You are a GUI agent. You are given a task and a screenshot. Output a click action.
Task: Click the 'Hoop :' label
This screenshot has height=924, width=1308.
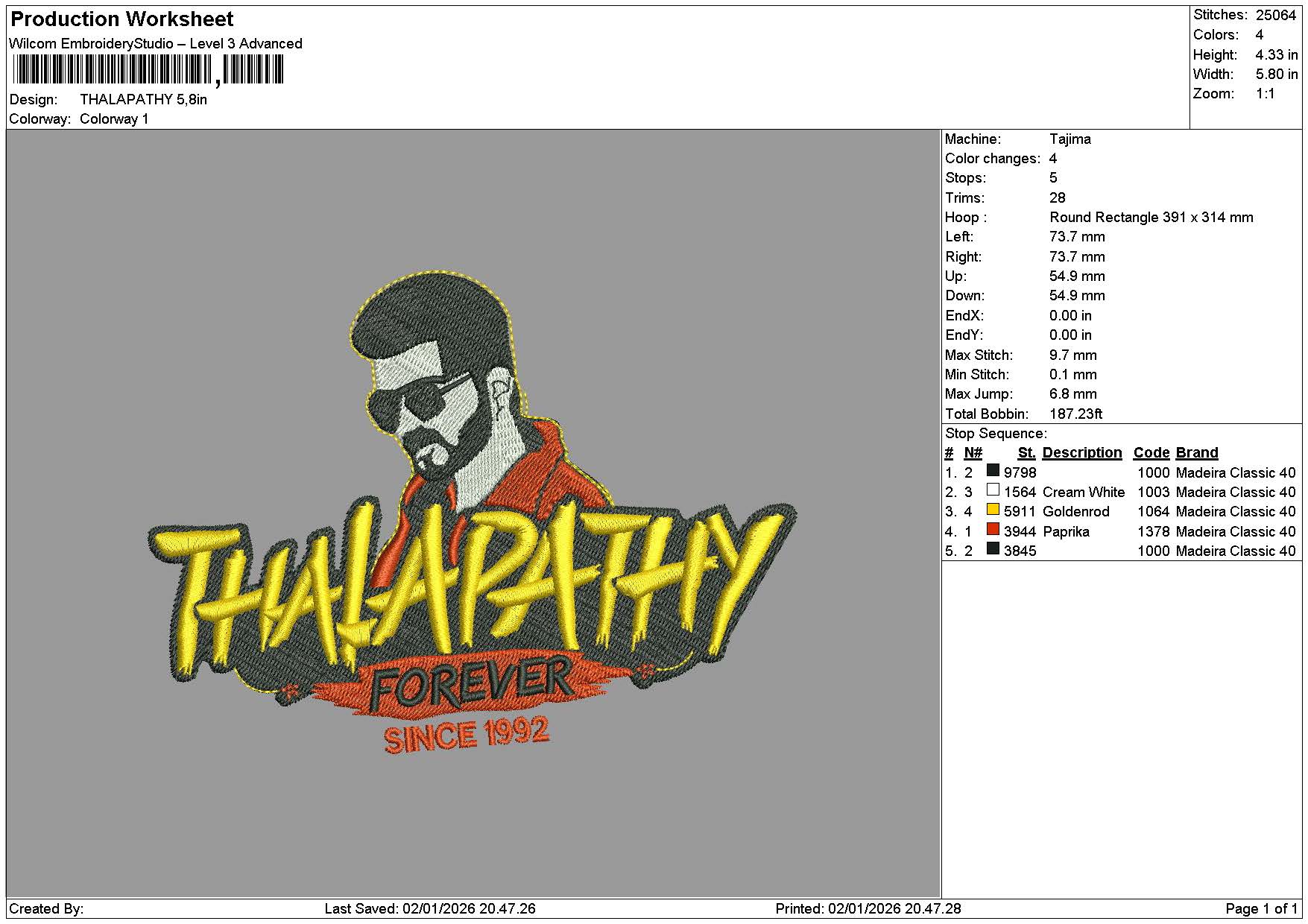point(966,218)
